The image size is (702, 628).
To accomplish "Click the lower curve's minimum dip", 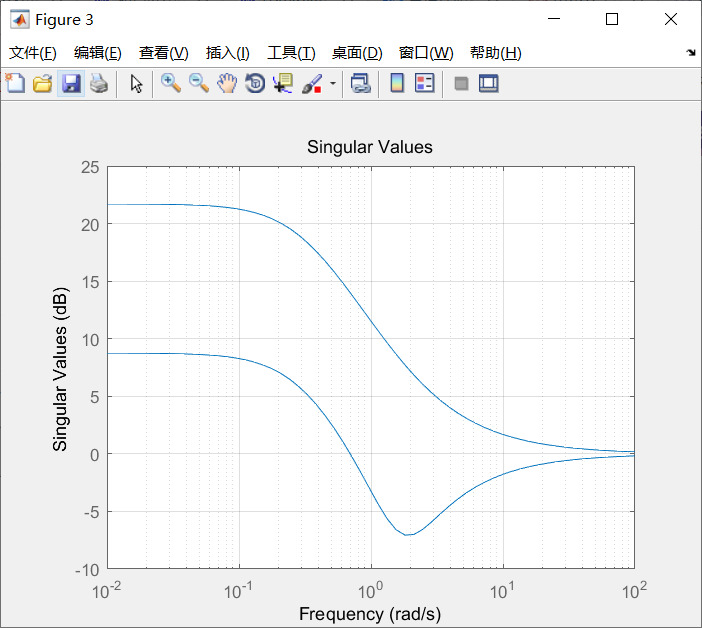I will [x=407, y=534].
